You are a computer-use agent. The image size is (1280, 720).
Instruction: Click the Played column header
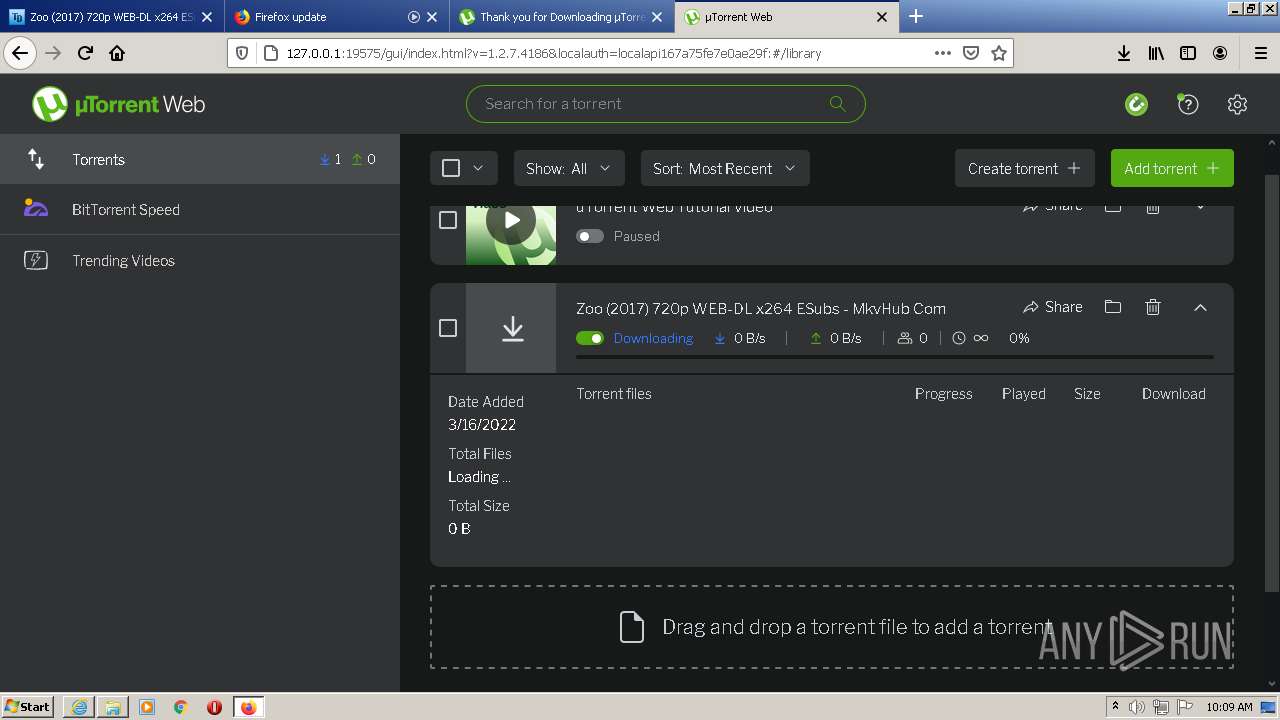[x=1024, y=394]
